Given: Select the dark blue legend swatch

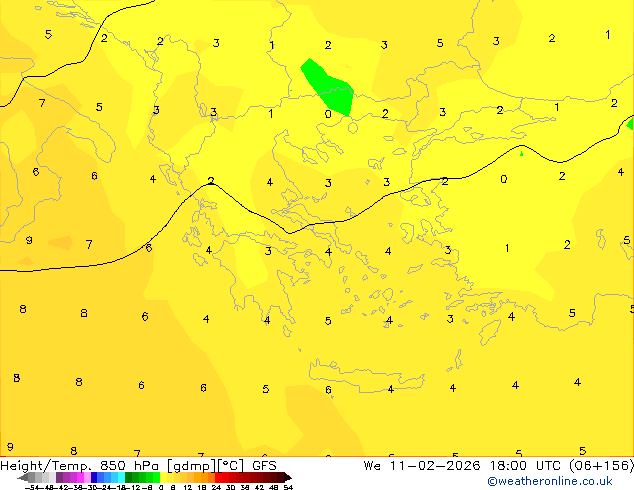Looking at the screenshot, I should 94,477.
